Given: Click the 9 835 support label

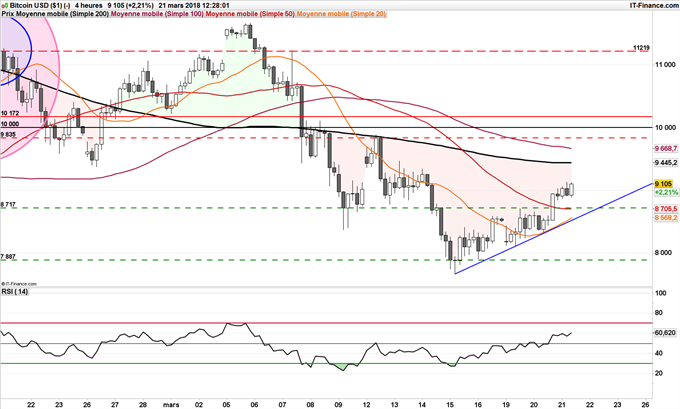Looking at the screenshot, I should click(8, 134).
